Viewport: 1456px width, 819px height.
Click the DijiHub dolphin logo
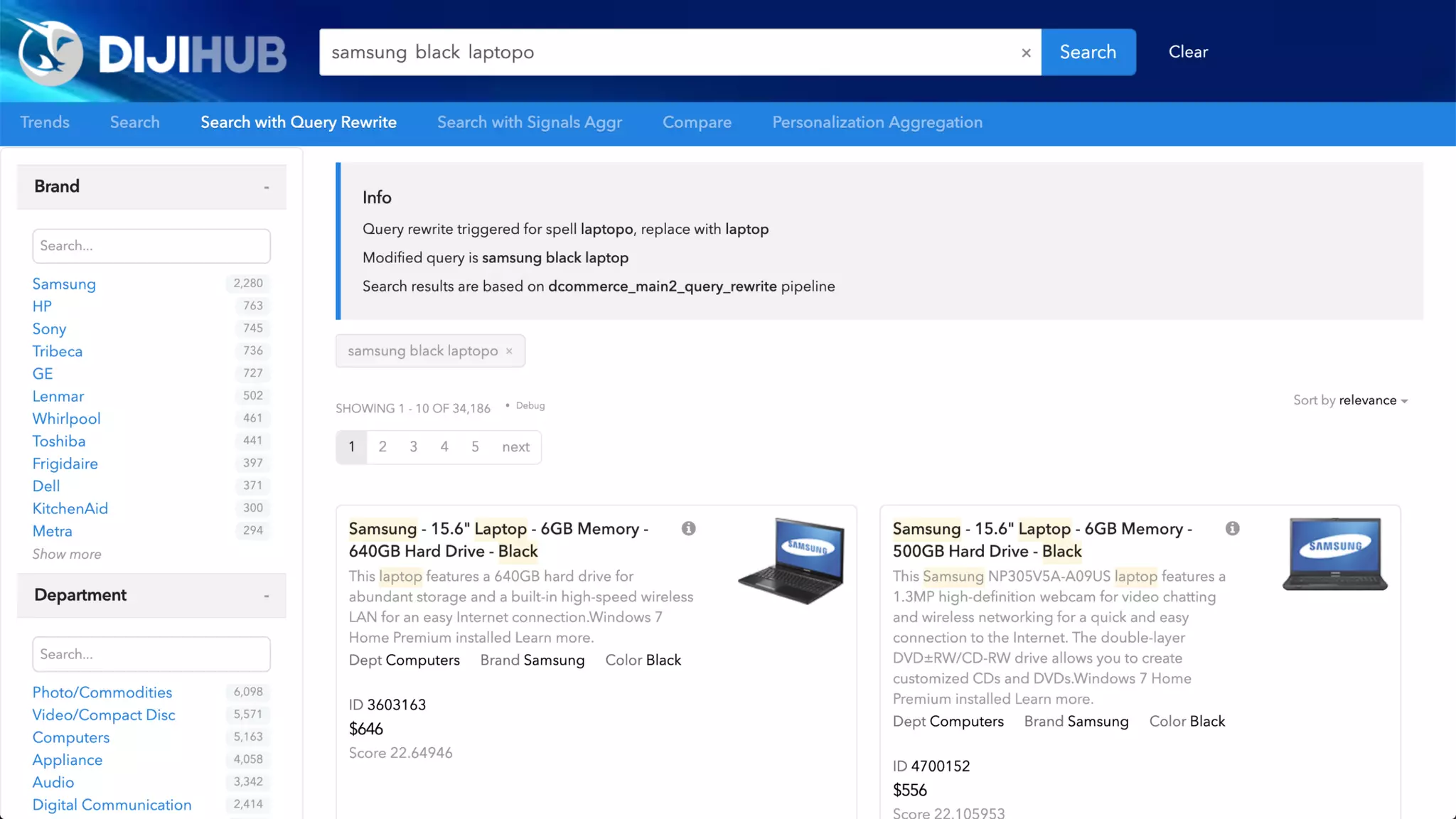click(x=50, y=52)
